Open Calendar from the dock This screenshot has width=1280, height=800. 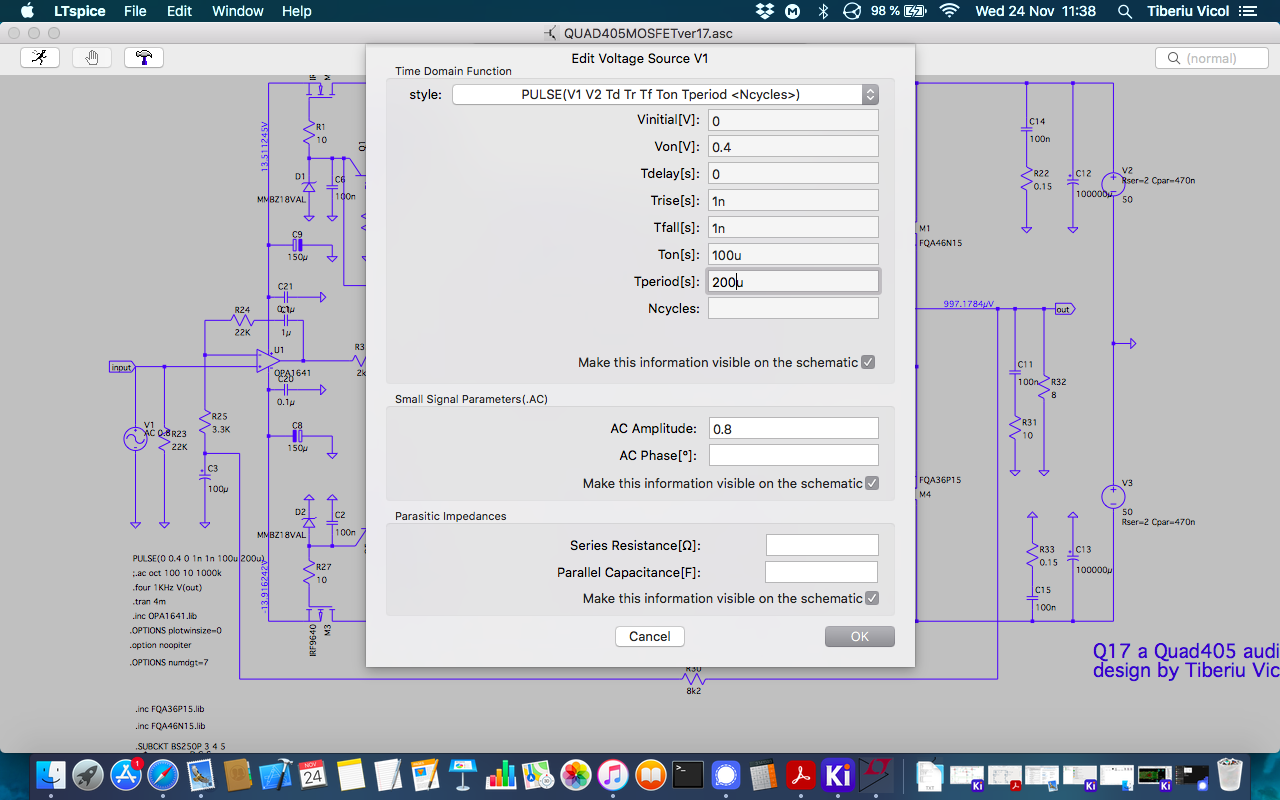313,774
